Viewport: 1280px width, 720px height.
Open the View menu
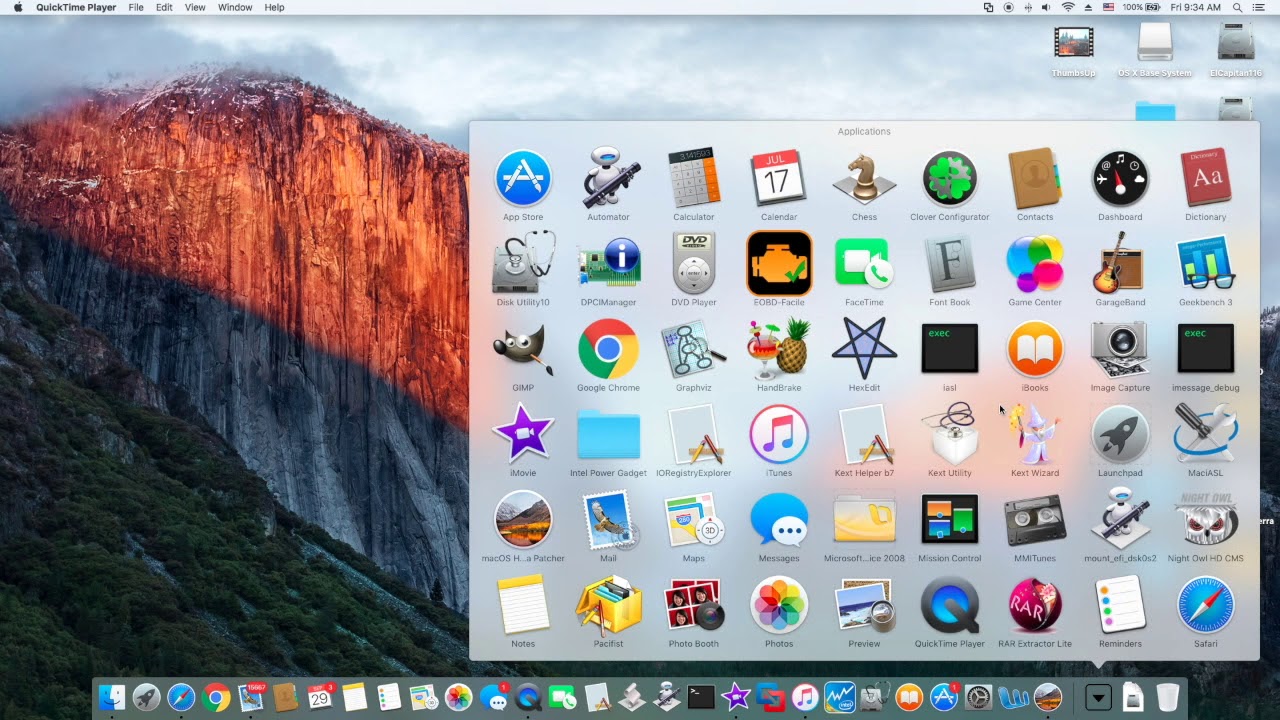pyautogui.click(x=195, y=7)
